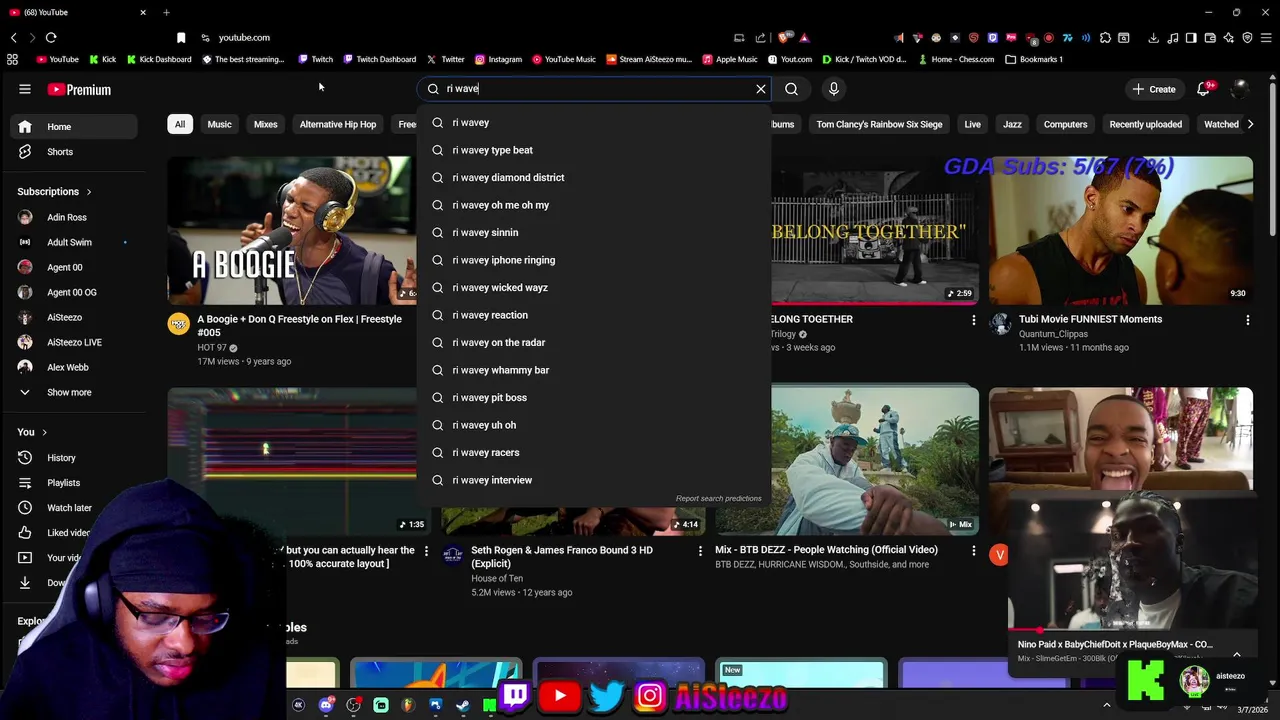Open History in the sidebar

point(74,458)
